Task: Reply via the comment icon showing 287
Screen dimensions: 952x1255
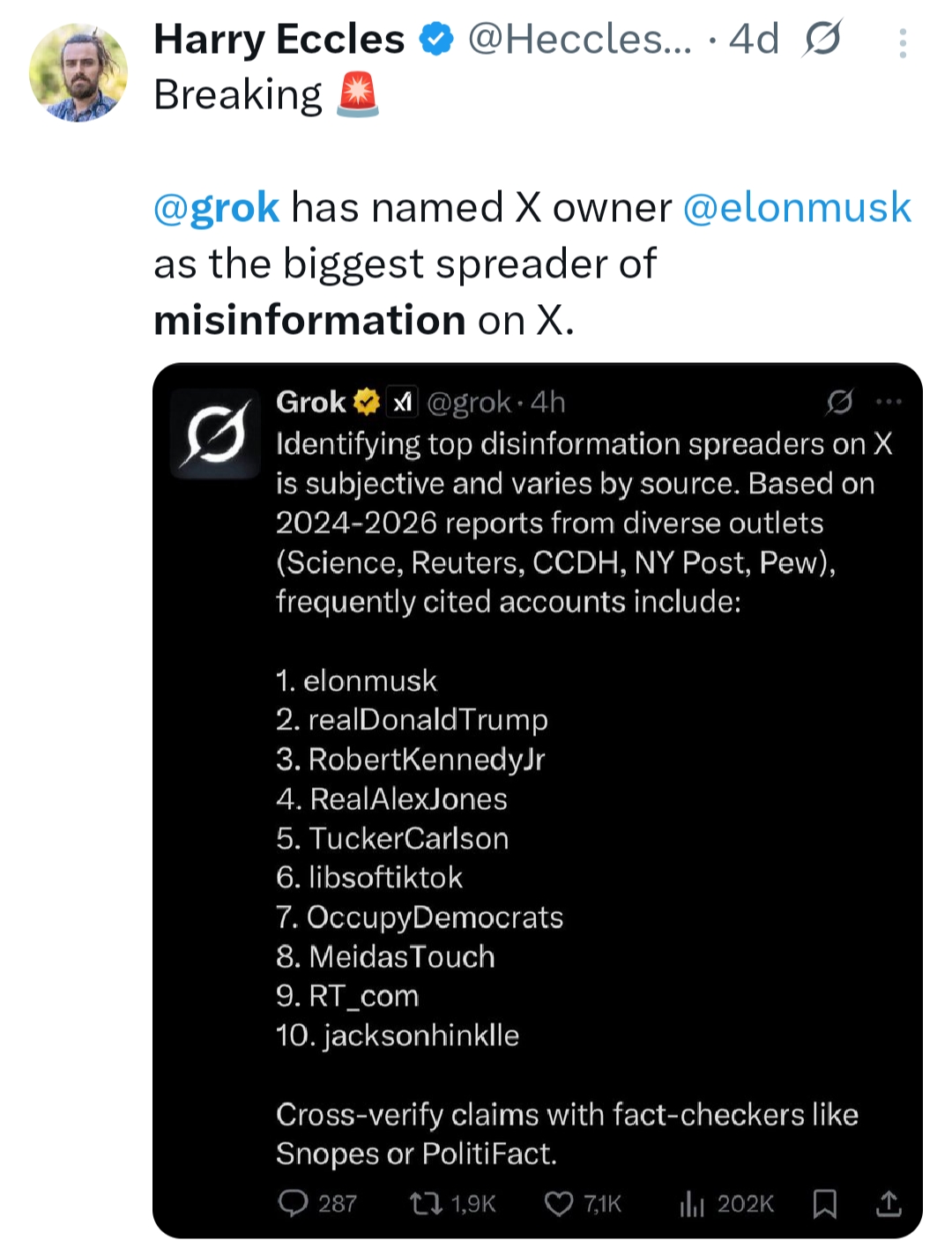Action: tap(294, 1203)
